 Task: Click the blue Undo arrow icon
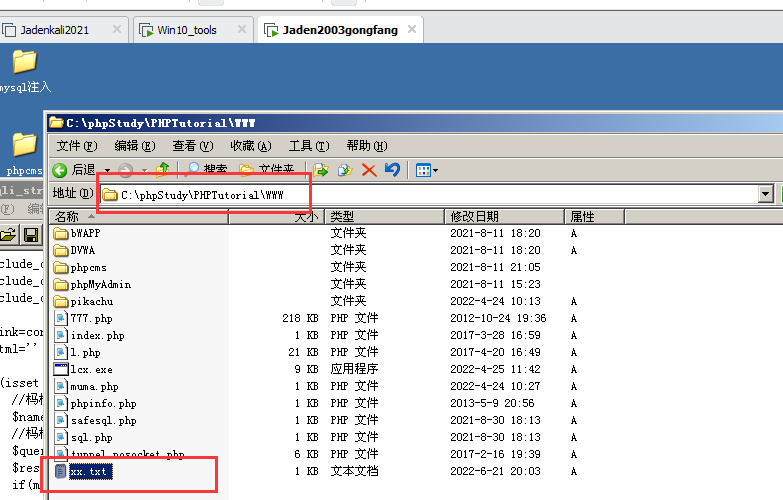click(x=392, y=170)
